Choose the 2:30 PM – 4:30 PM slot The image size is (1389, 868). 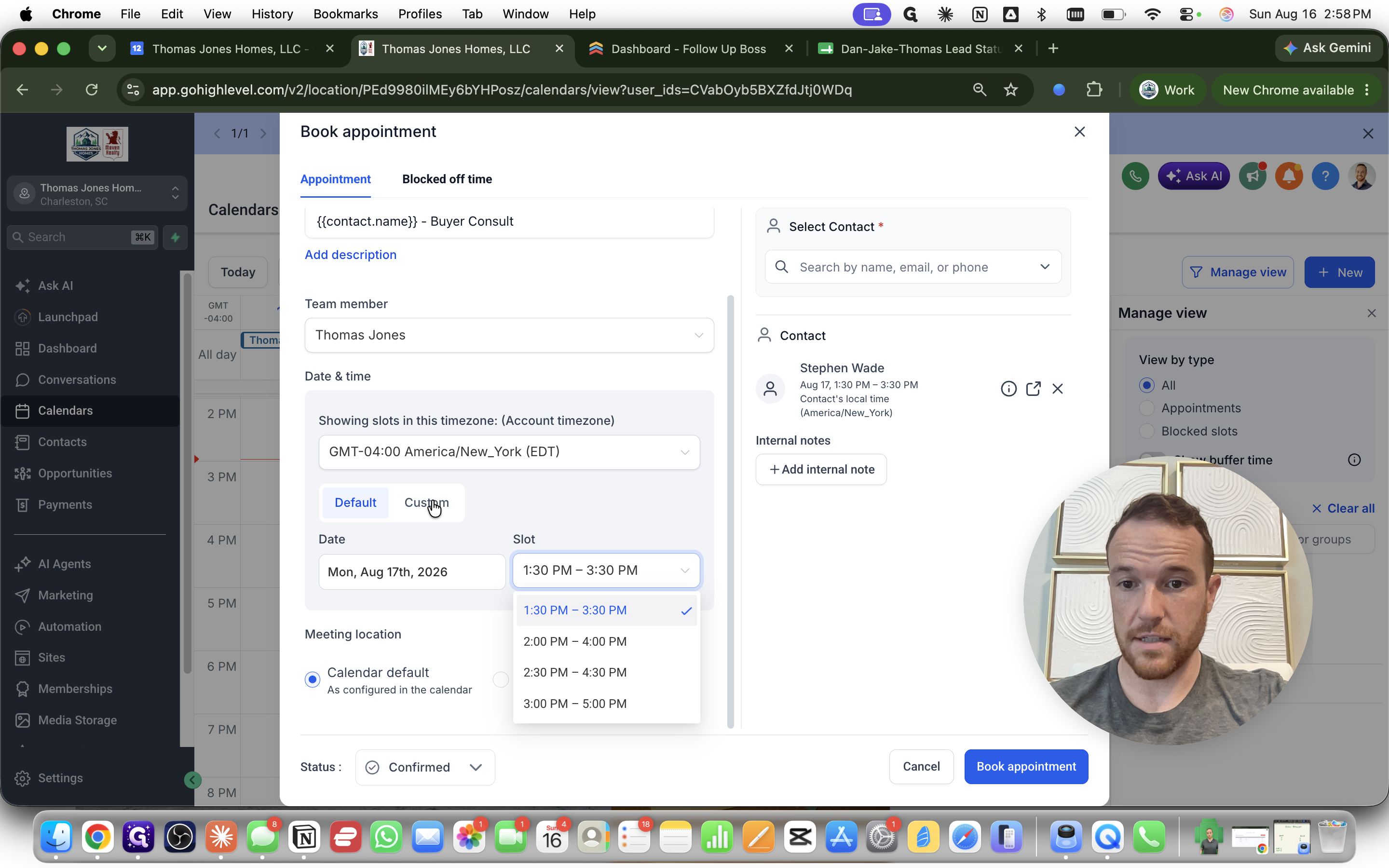pos(606,672)
